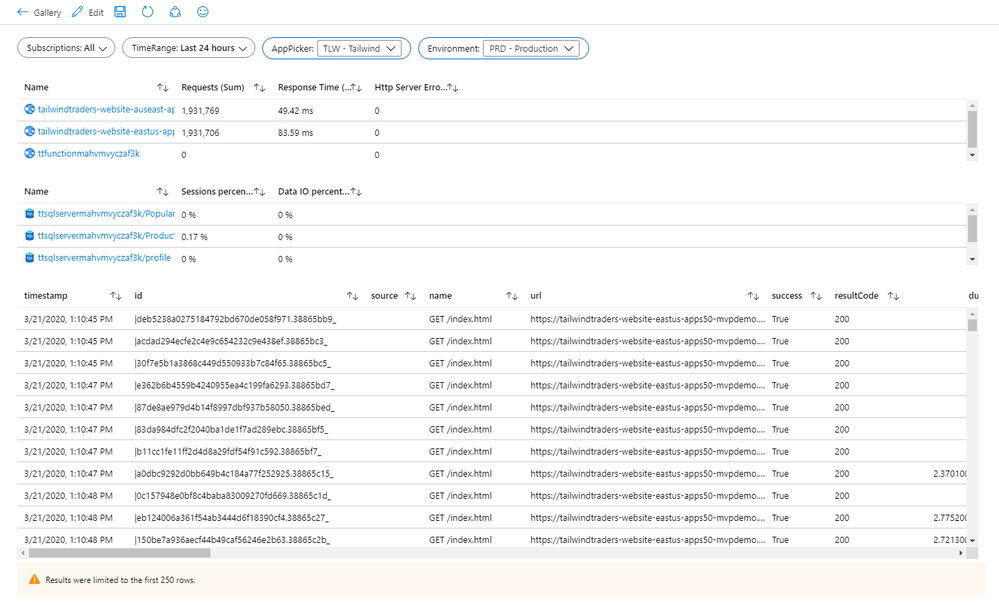This screenshot has width=999, height=605.
Task: Expand the Environment PRD - Production dropdown
Action: pyautogui.click(x=531, y=48)
